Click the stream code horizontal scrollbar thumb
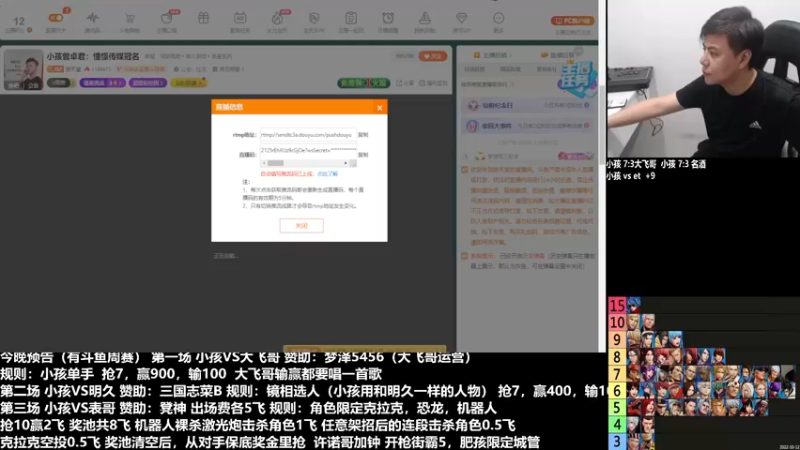 (276, 163)
